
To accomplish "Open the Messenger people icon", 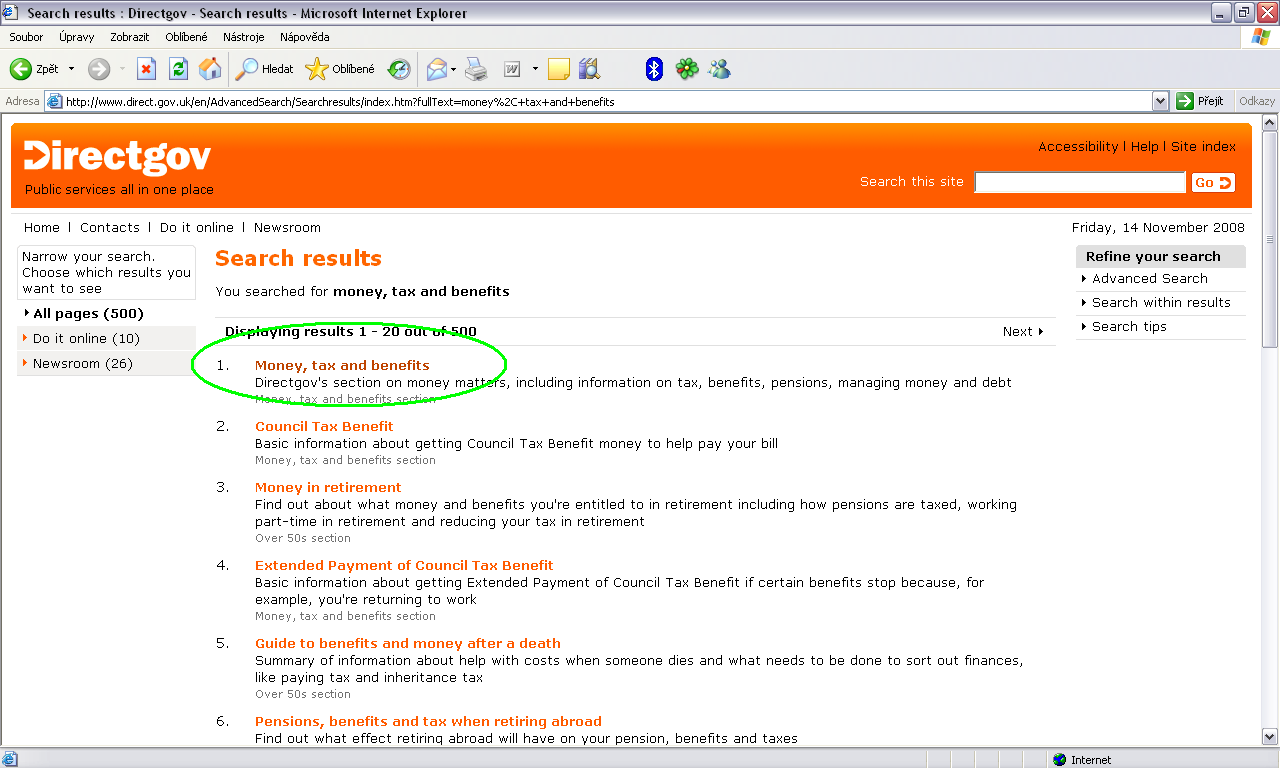I will tap(719, 69).
